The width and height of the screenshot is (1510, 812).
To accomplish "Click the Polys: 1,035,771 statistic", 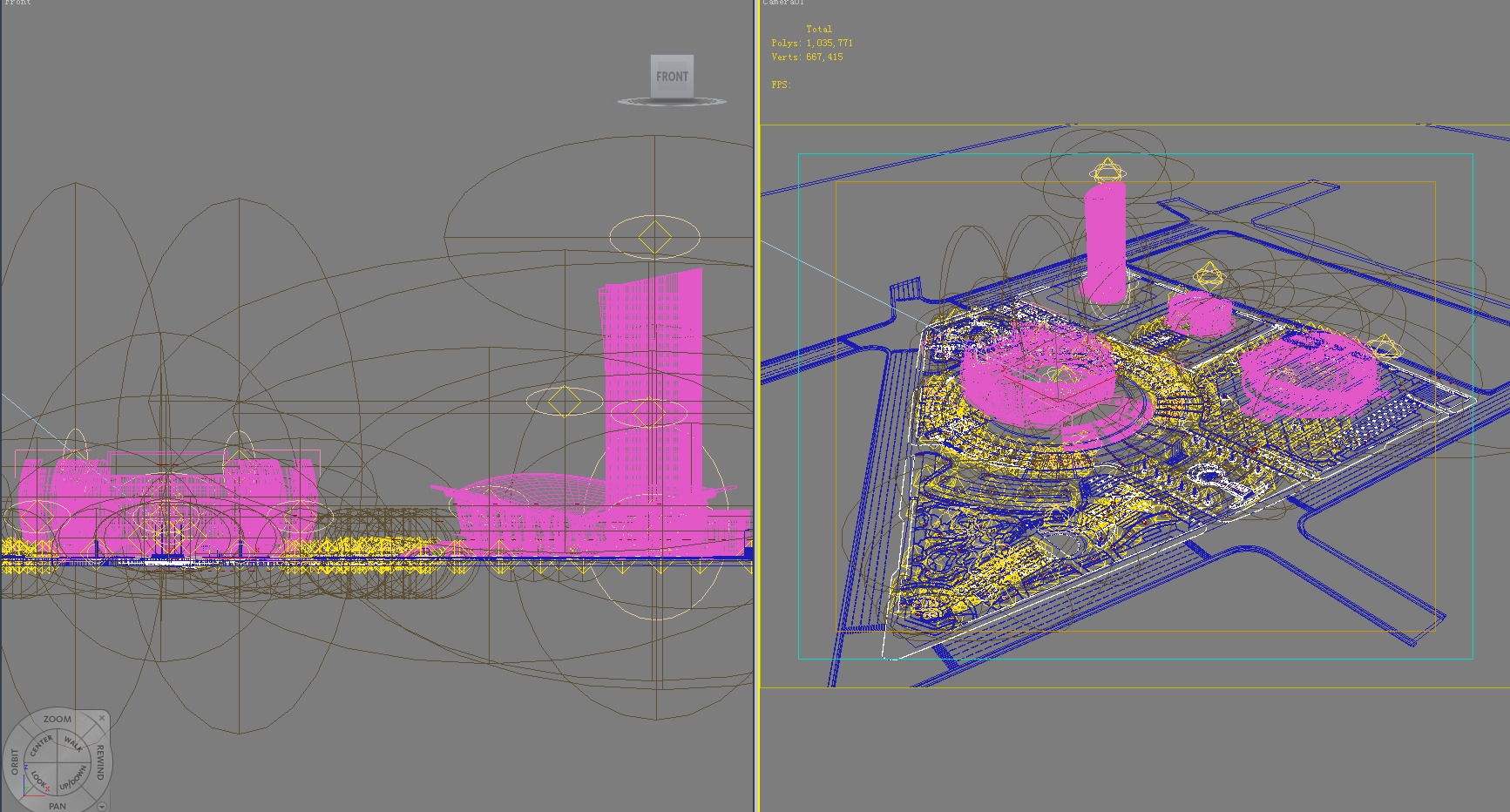I will (x=812, y=43).
